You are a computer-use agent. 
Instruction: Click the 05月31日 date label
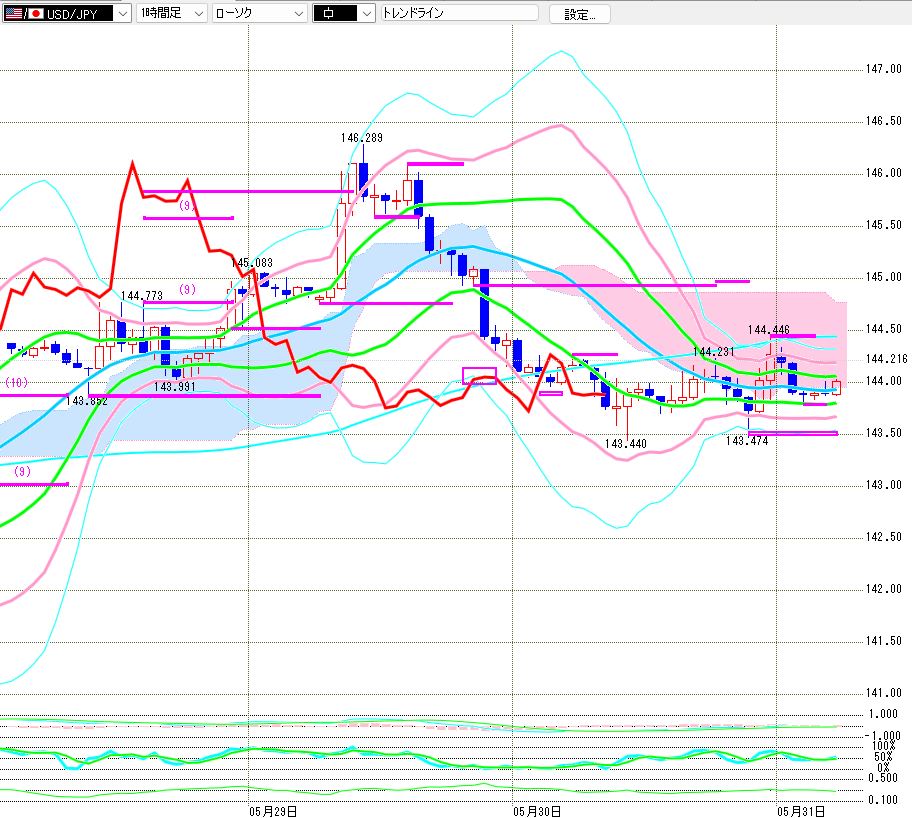[801, 812]
